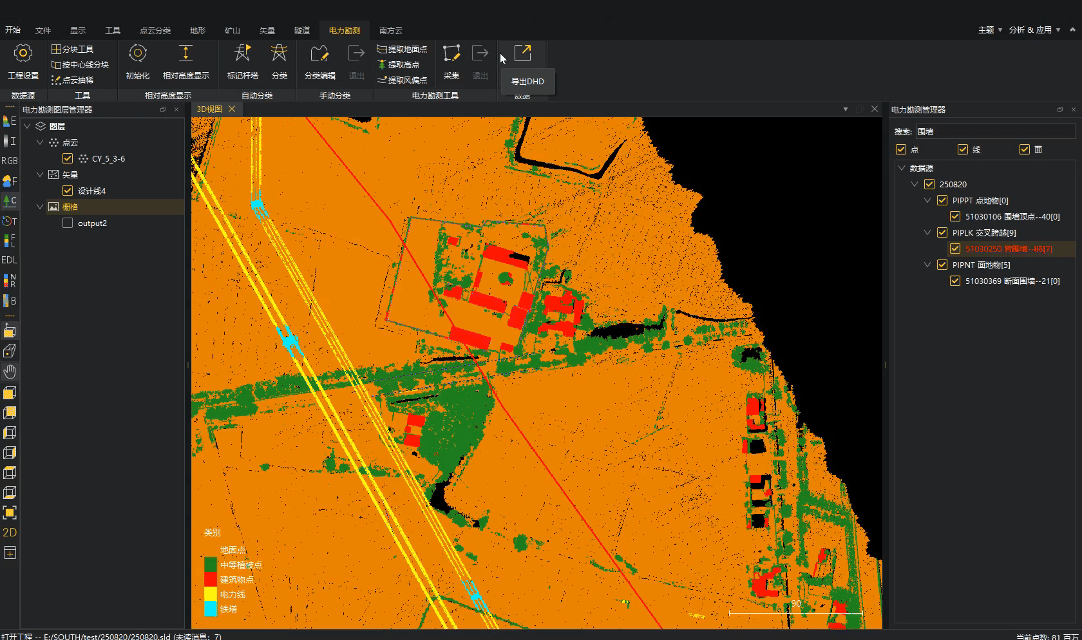1082x640 pixels.
Task: Enable the output2 raster layer checkbox
Action: [67, 223]
